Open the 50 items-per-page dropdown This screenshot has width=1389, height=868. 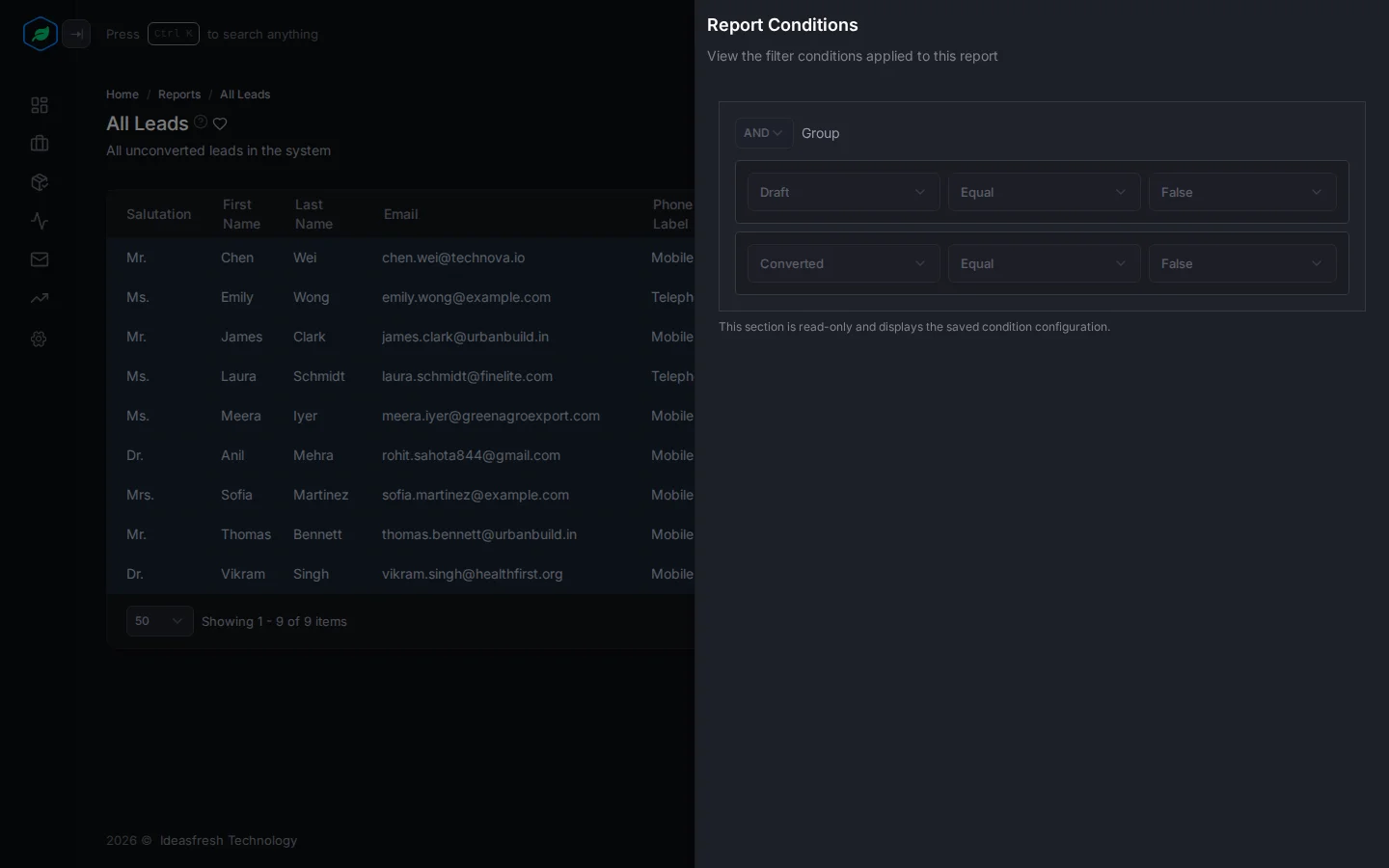tap(160, 621)
